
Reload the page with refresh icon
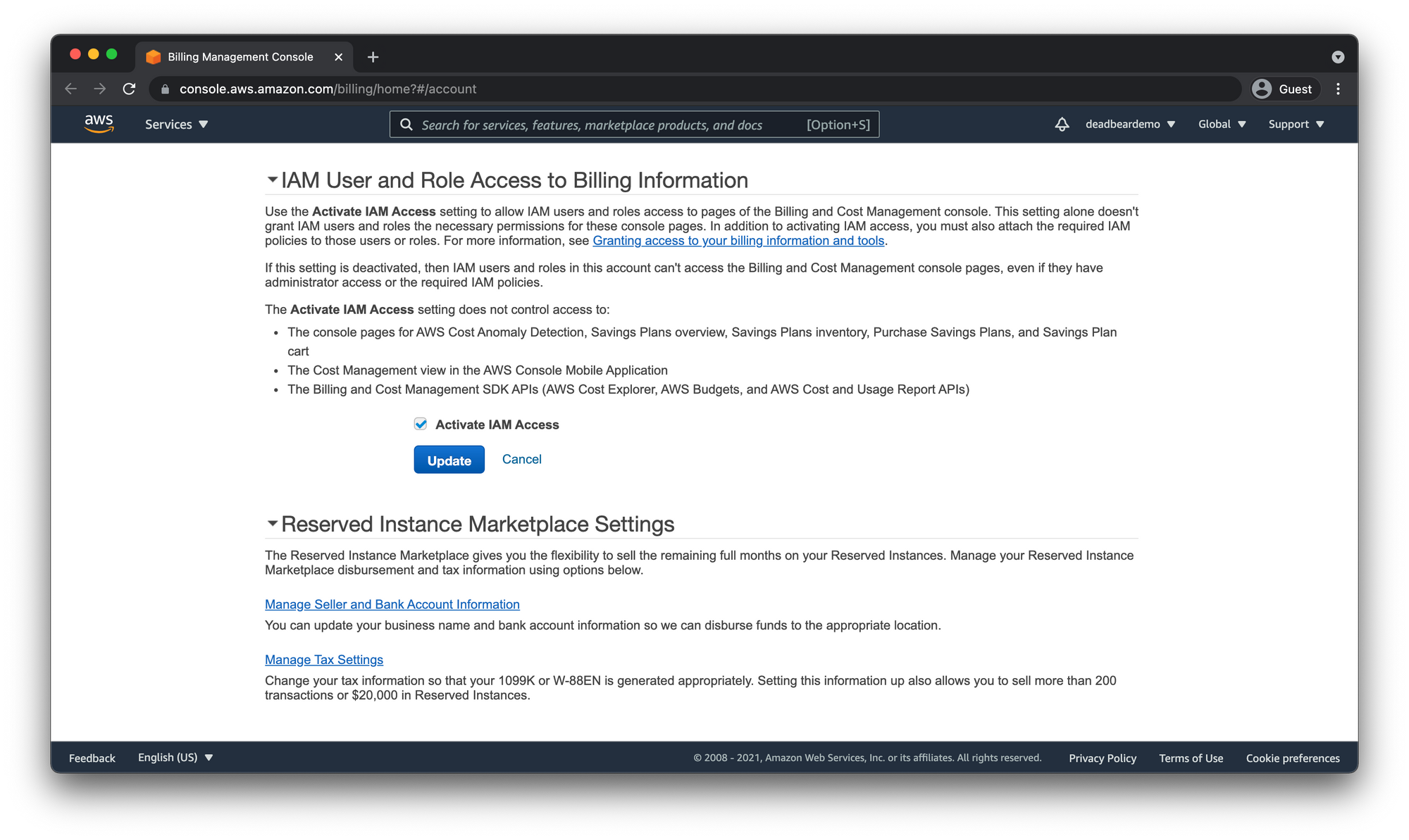(x=129, y=89)
